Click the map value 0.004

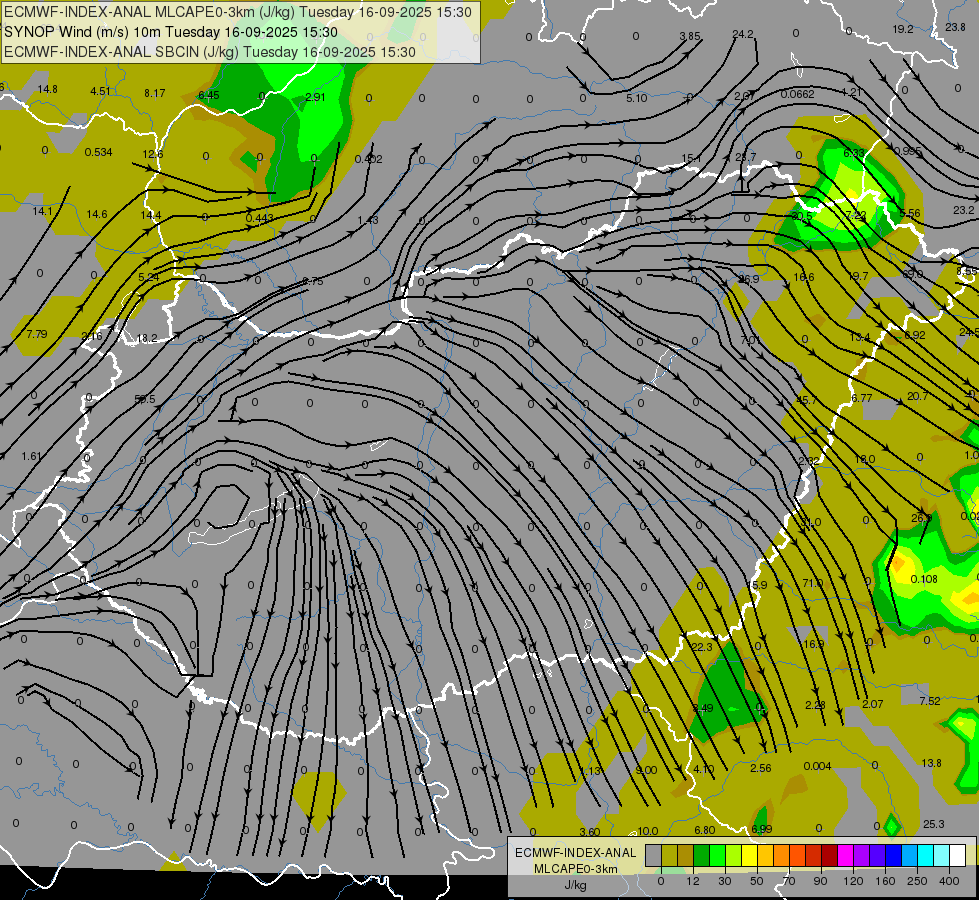(x=817, y=766)
